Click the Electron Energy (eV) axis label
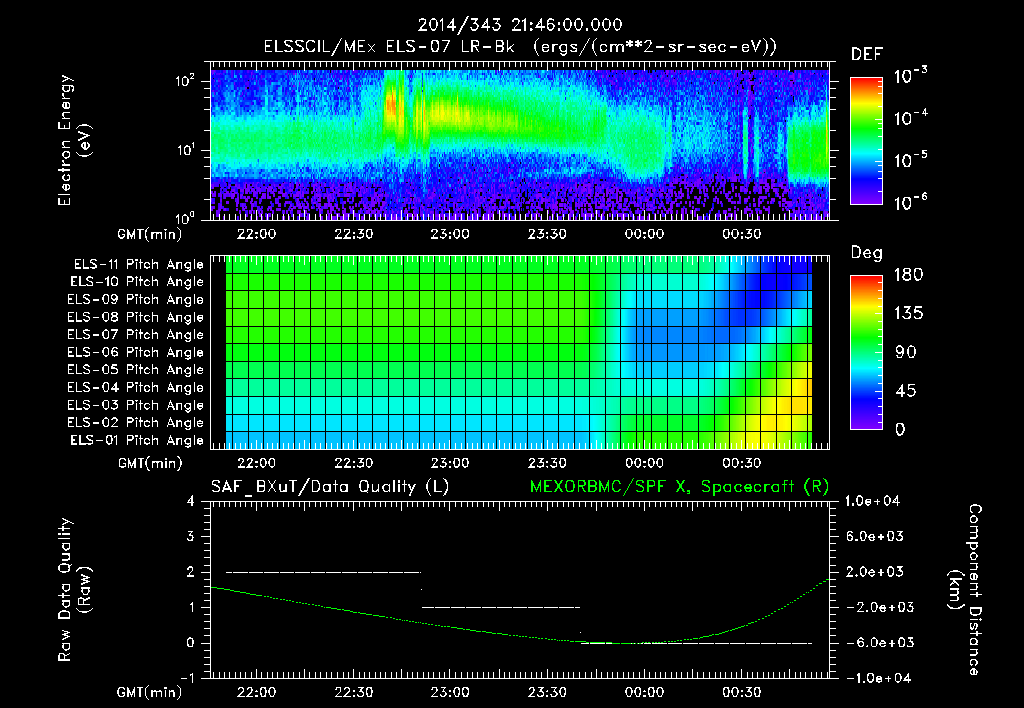This screenshot has width=1024, height=708. coord(74,140)
